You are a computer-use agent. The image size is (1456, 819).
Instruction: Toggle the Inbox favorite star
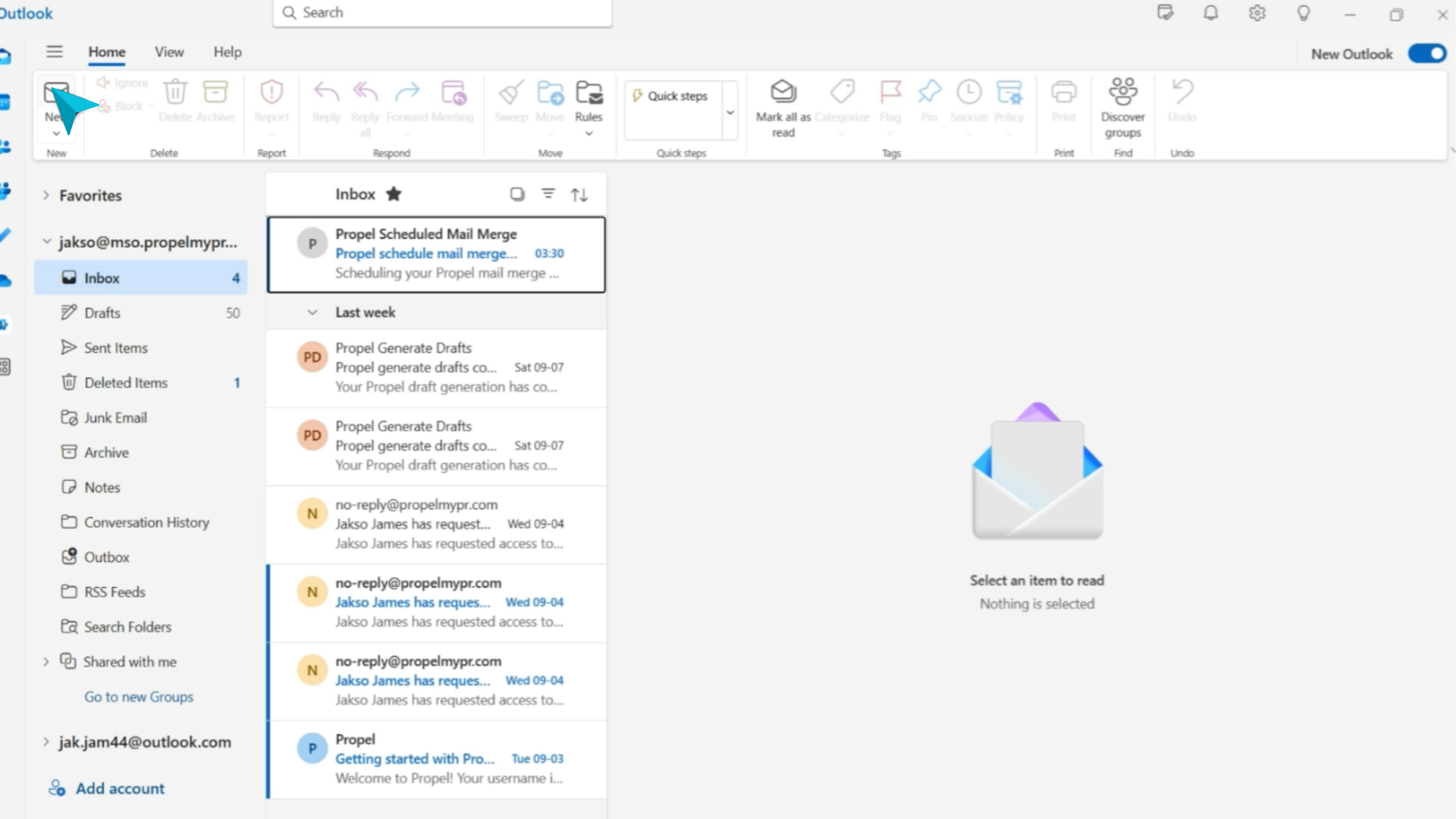394,194
